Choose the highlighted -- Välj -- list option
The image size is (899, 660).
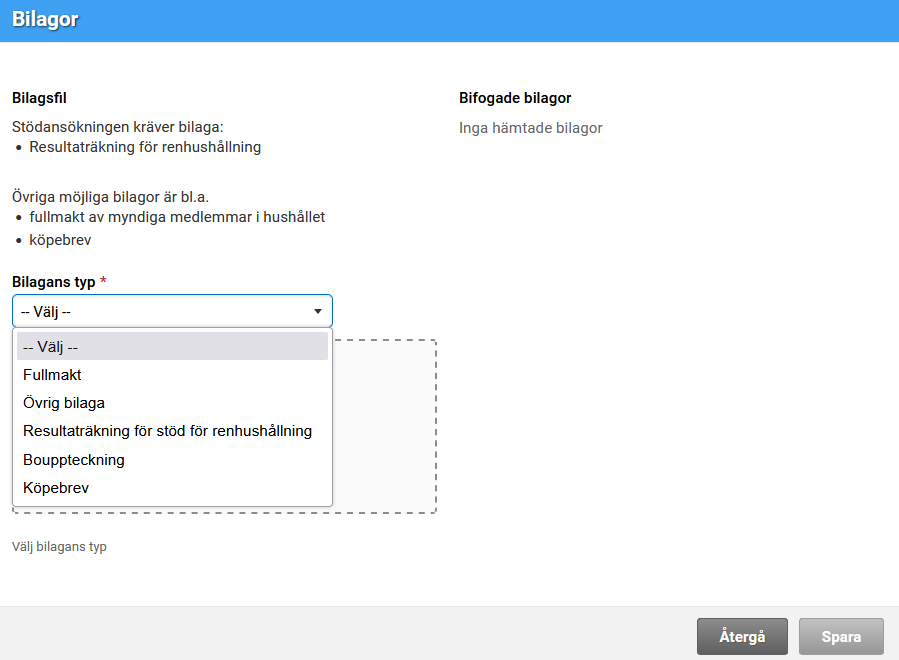tap(172, 346)
